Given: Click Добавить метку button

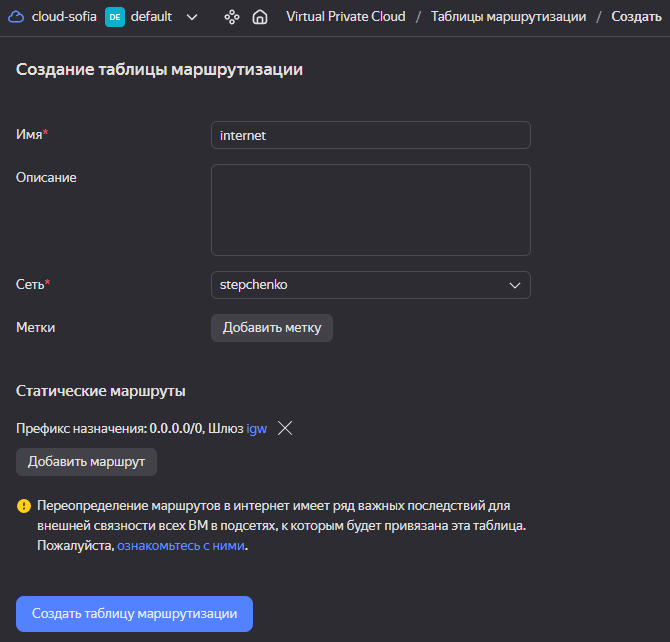Looking at the screenshot, I should point(272,328).
